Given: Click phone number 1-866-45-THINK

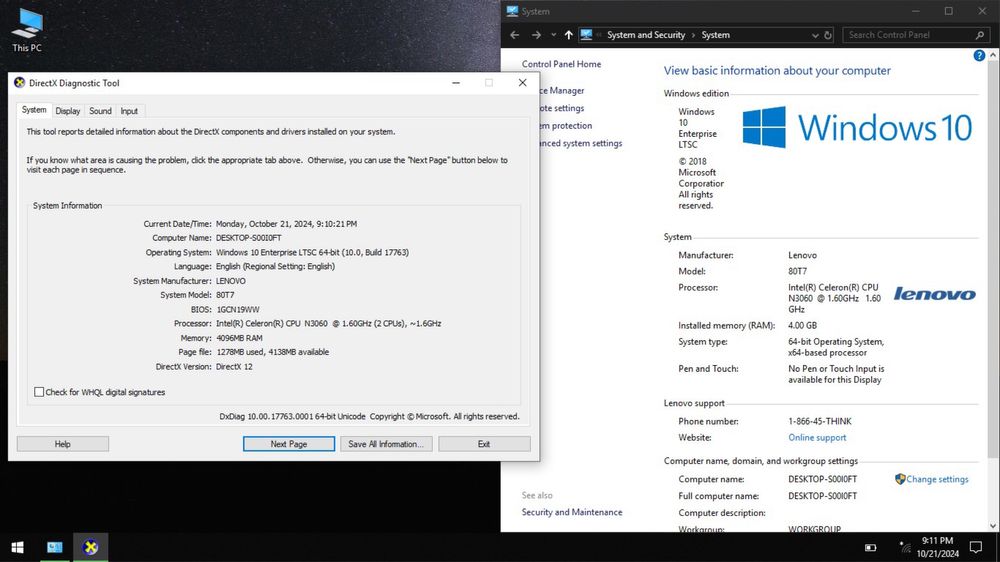Looking at the screenshot, I should tap(820, 422).
